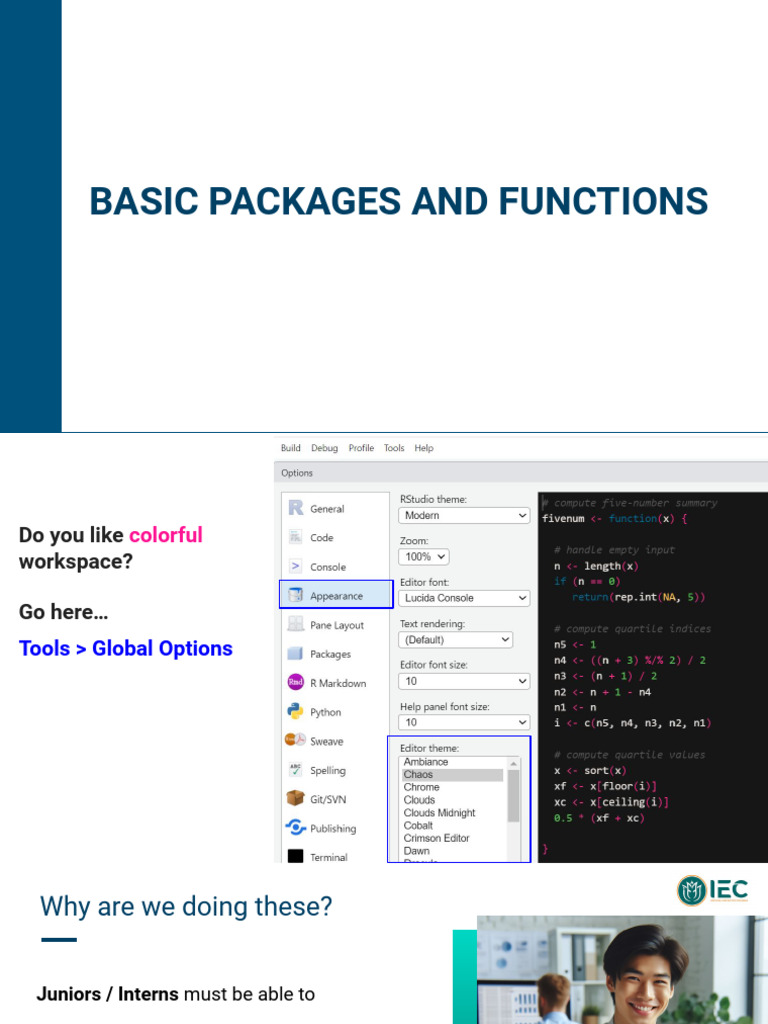Viewport: 768px width, 1024px height.
Task: Click the Code label in options sidebar
Action: pyautogui.click(x=322, y=537)
